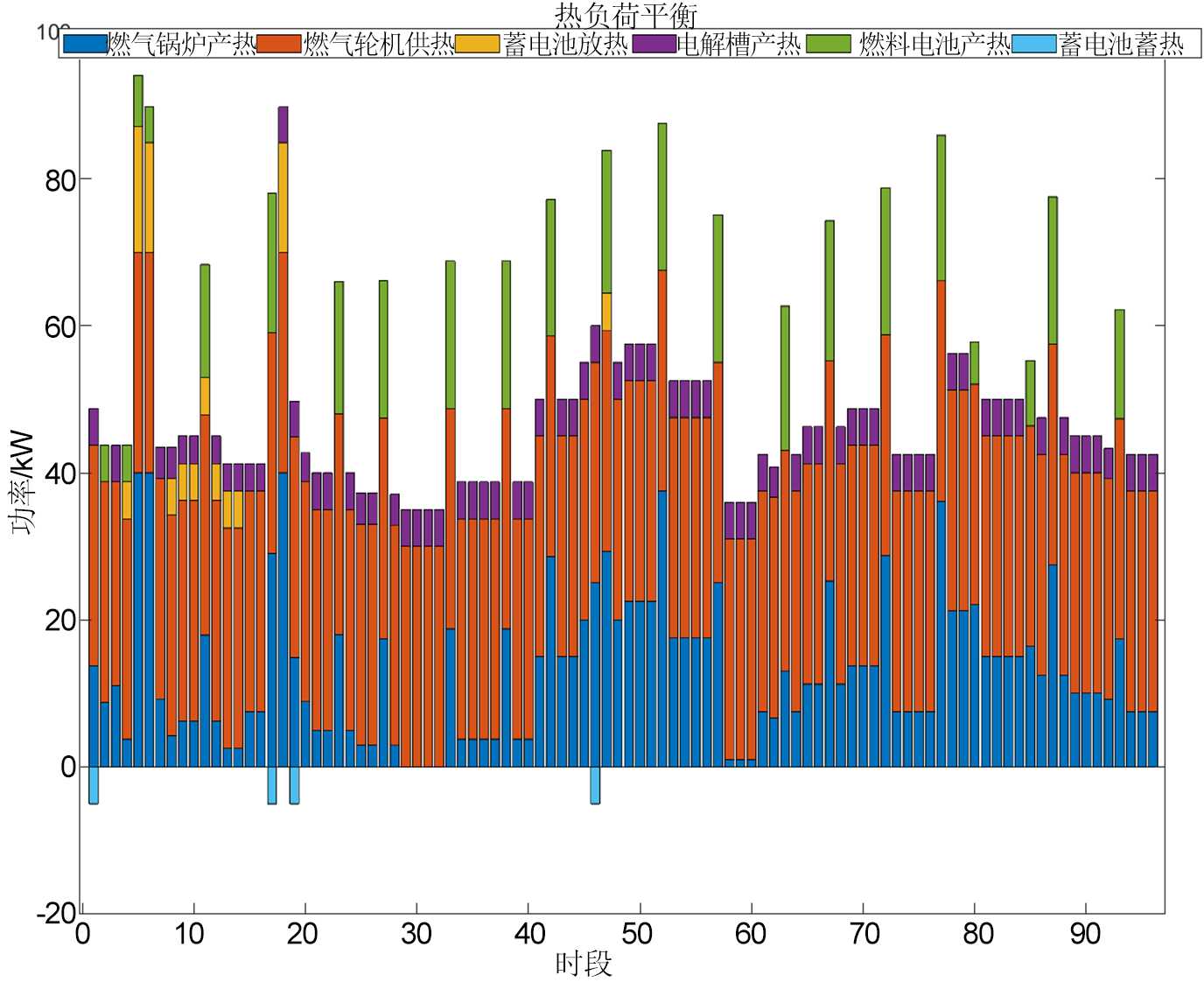Select the y-axis tick label -20
This screenshot has width=1204, height=982.
tap(56, 913)
